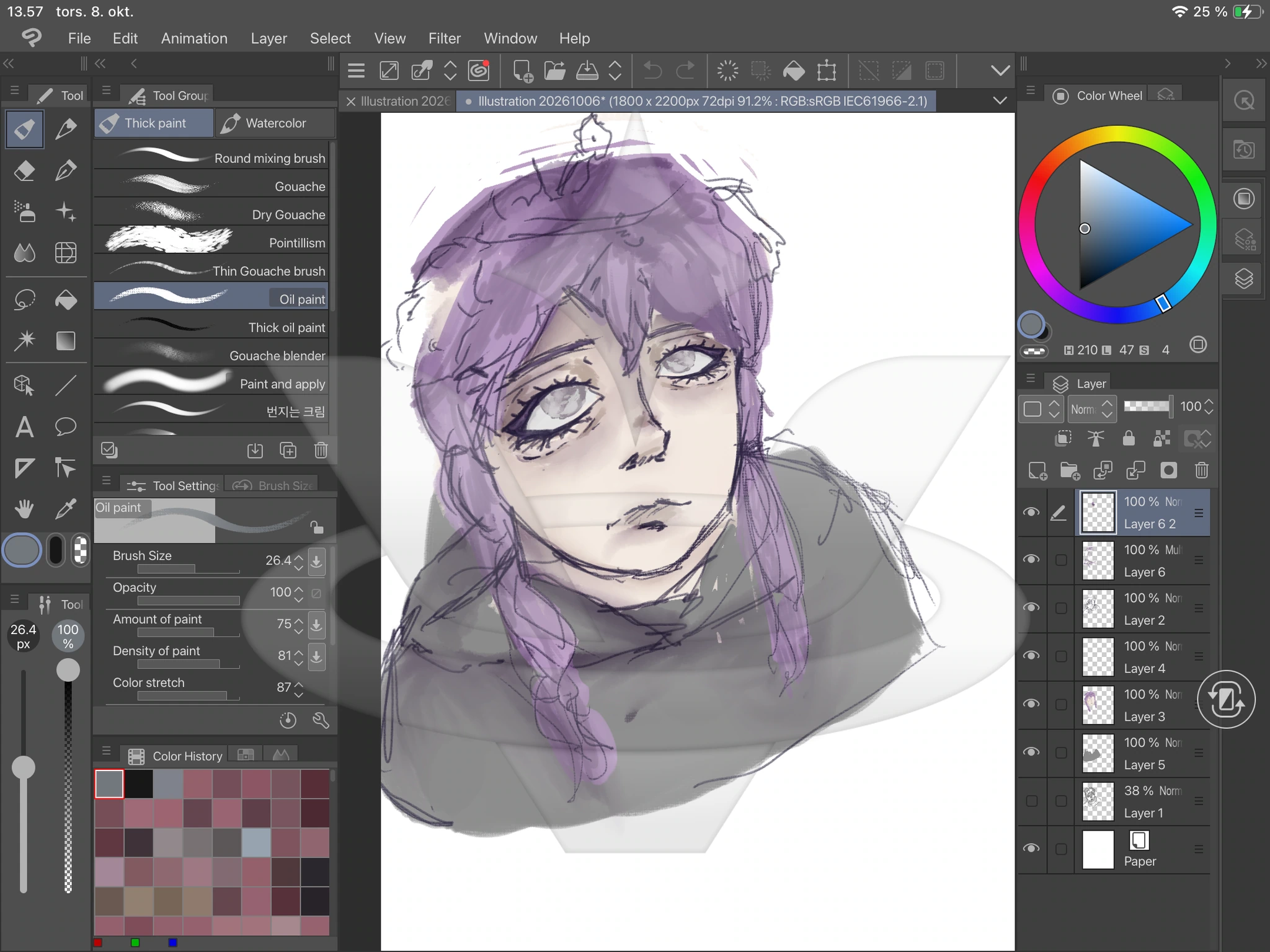1270x952 pixels.
Task: Click the Open file folder icon
Action: tap(554, 71)
